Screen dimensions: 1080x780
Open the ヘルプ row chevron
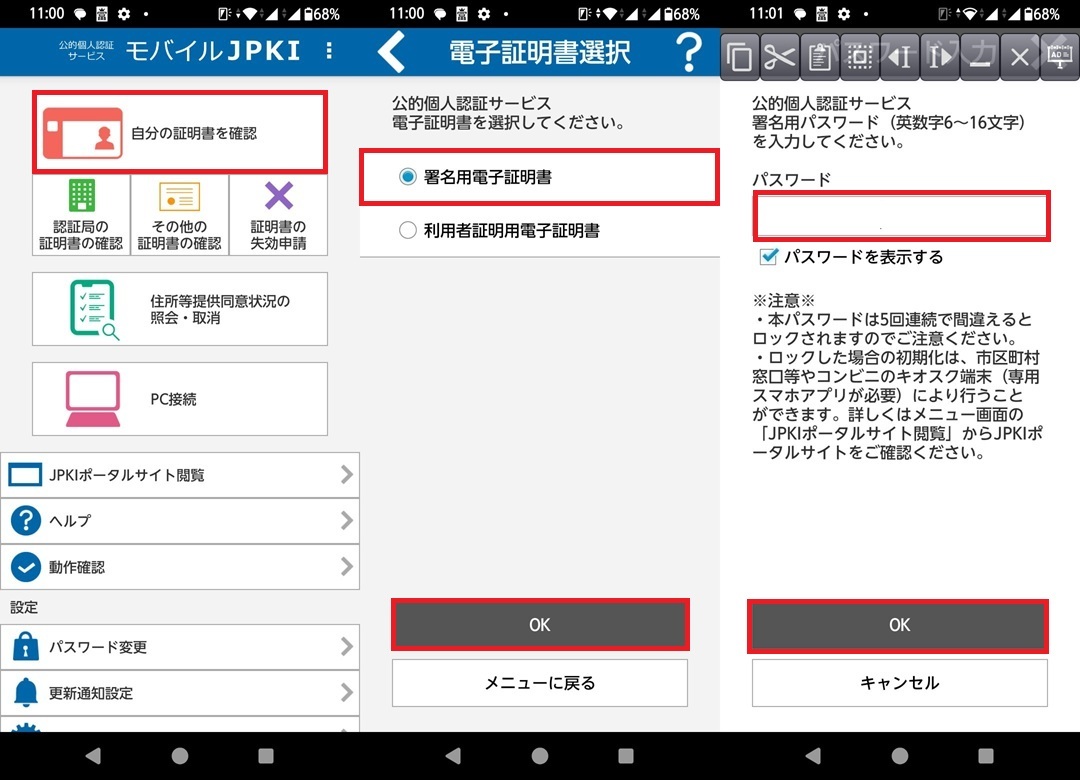tap(347, 521)
